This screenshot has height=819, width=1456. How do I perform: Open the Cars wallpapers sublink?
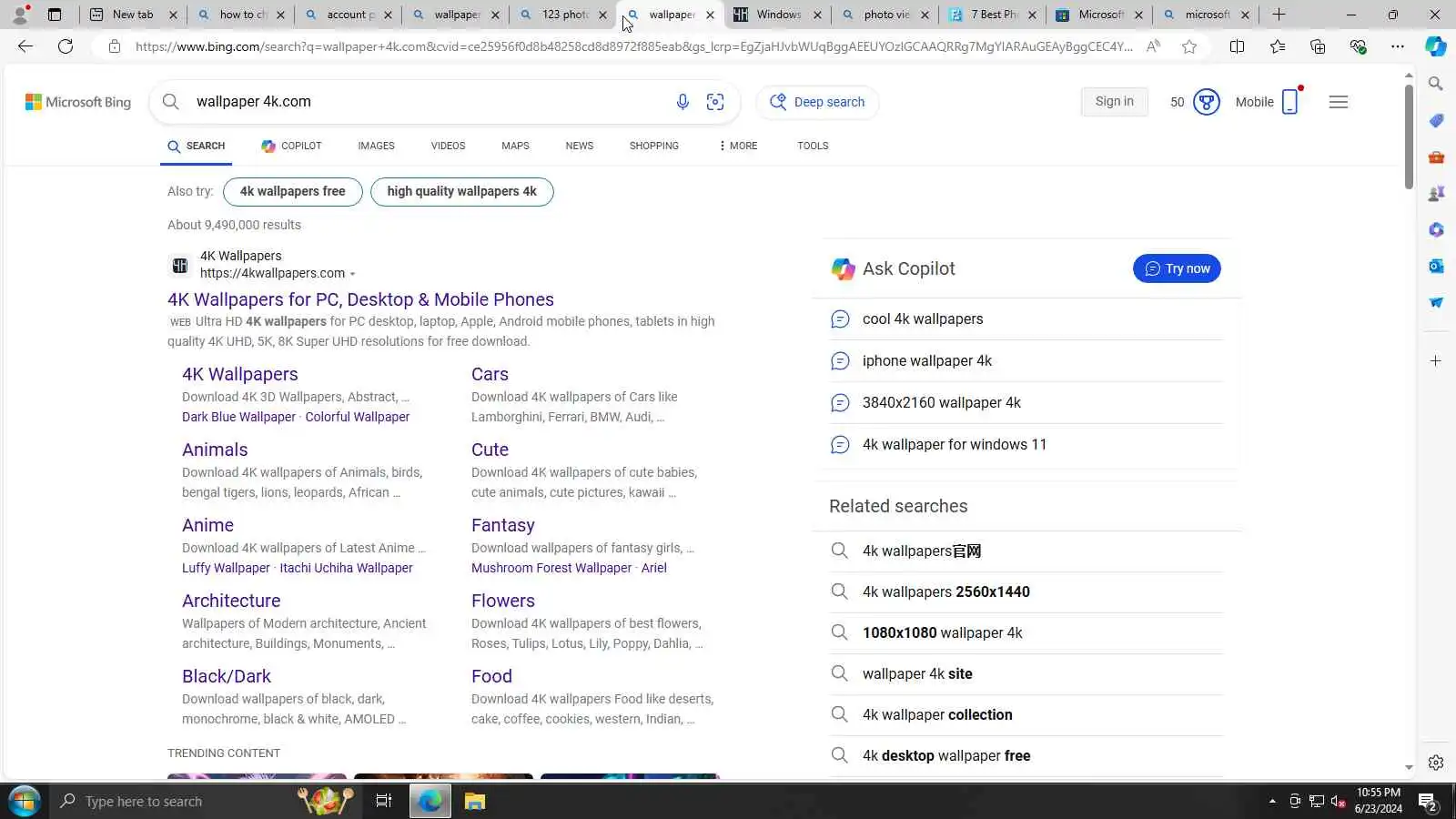(x=490, y=374)
